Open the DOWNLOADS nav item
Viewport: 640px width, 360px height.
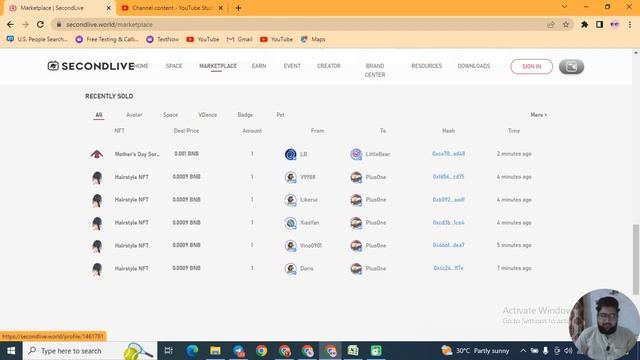coord(473,66)
